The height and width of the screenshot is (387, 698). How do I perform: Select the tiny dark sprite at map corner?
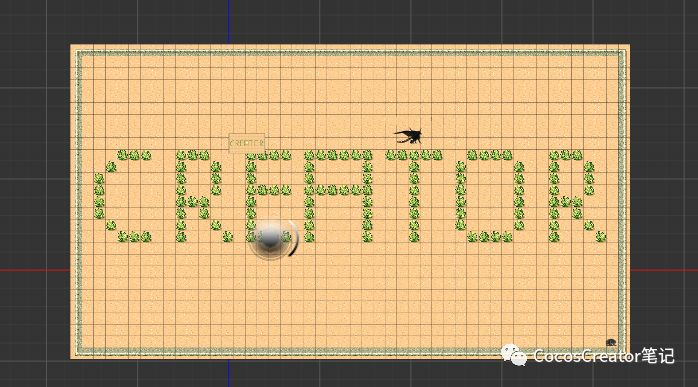click(611, 342)
